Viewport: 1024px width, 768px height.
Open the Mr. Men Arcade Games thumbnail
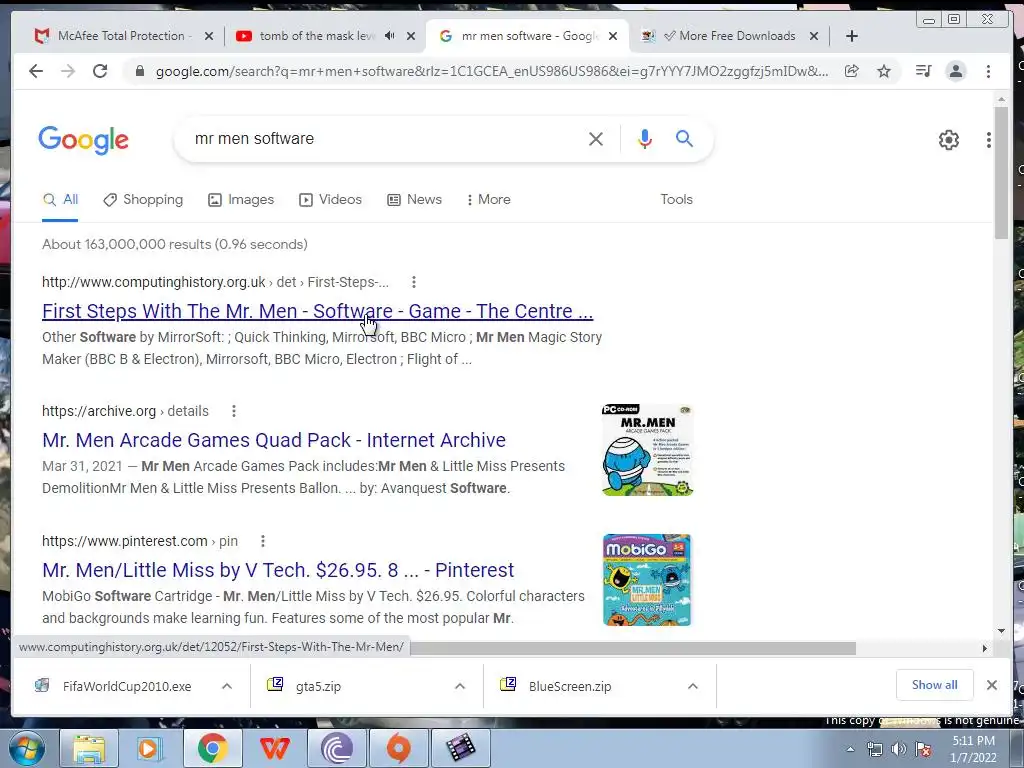(x=647, y=450)
